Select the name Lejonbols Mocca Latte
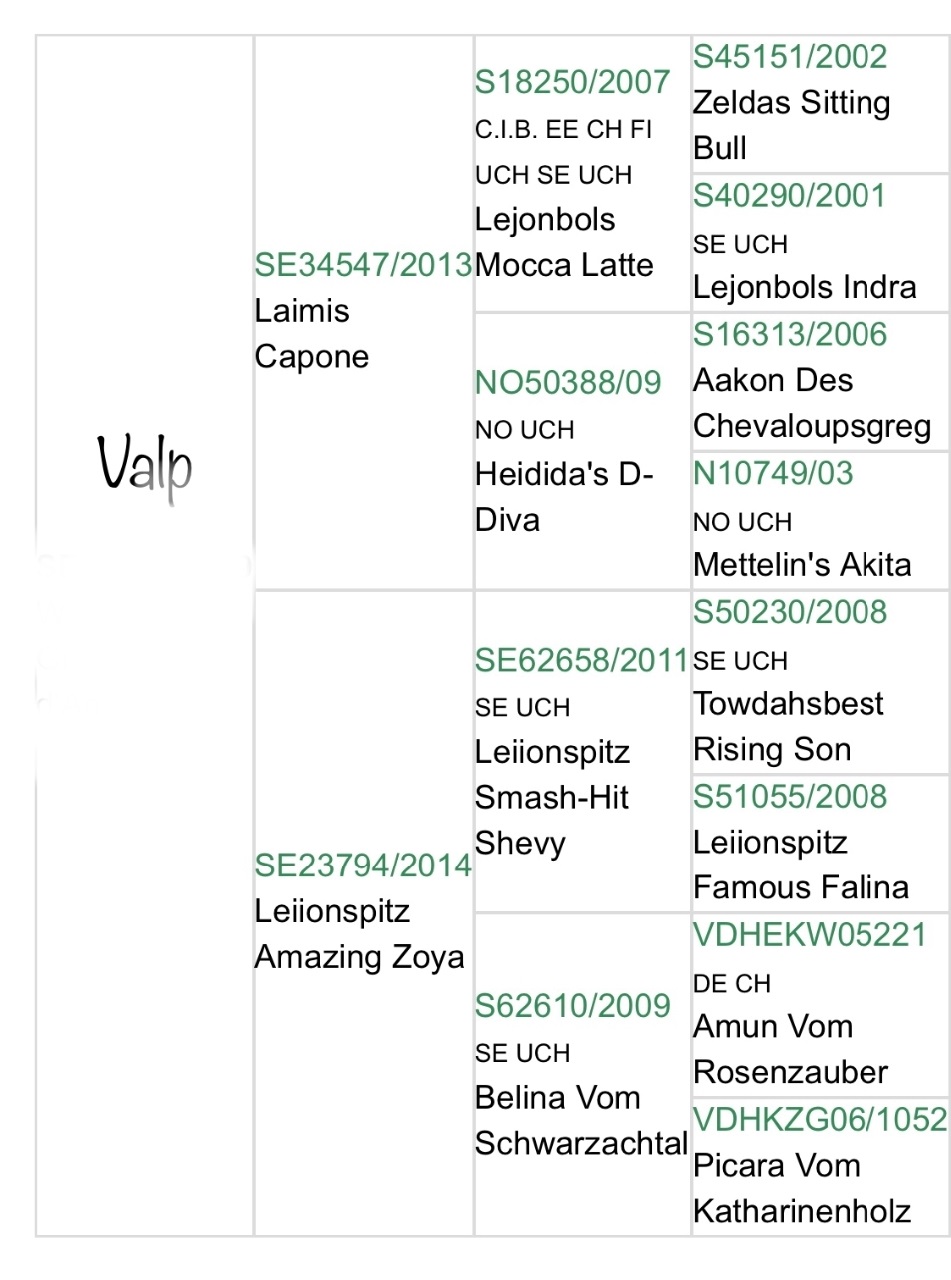Screen dimensions: 951x1280 tap(564, 242)
